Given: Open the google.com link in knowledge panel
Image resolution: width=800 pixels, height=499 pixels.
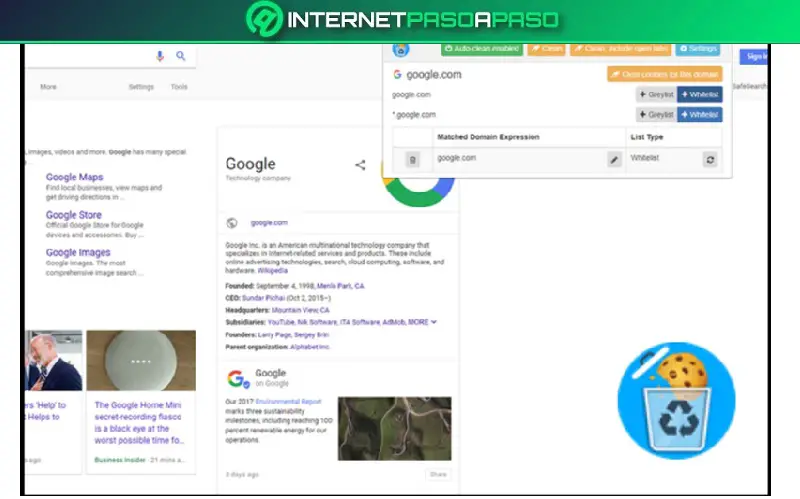Looking at the screenshot, I should tap(269, 223).
